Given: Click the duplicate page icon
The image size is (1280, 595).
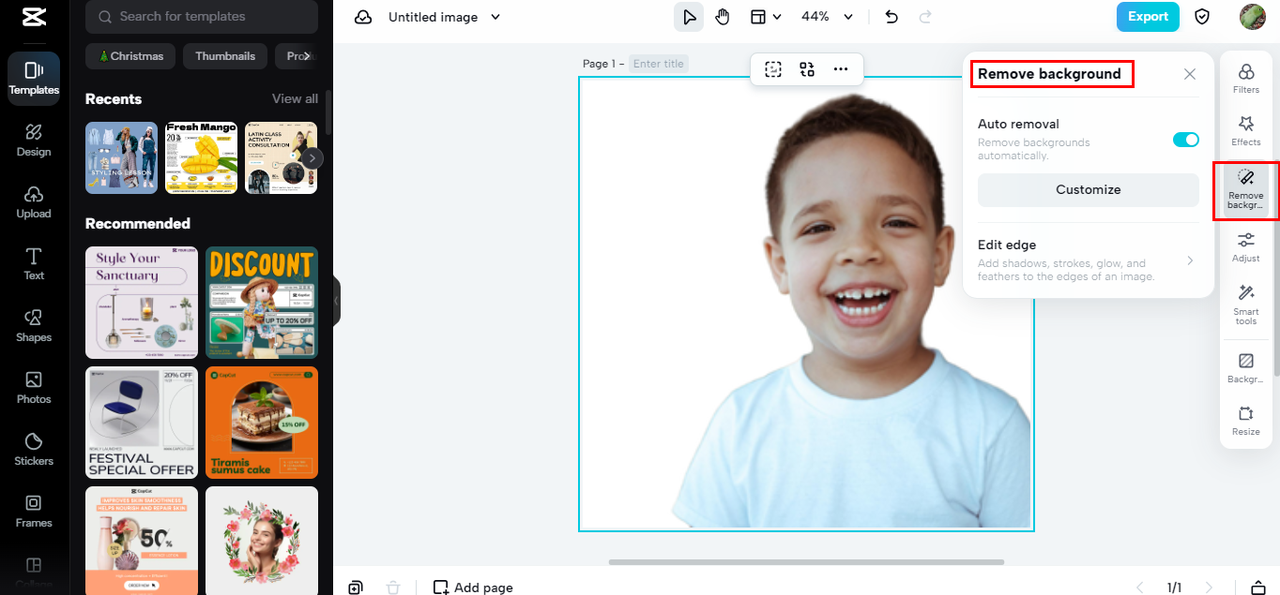Looking at the screenshot, I should coord(356,587).
